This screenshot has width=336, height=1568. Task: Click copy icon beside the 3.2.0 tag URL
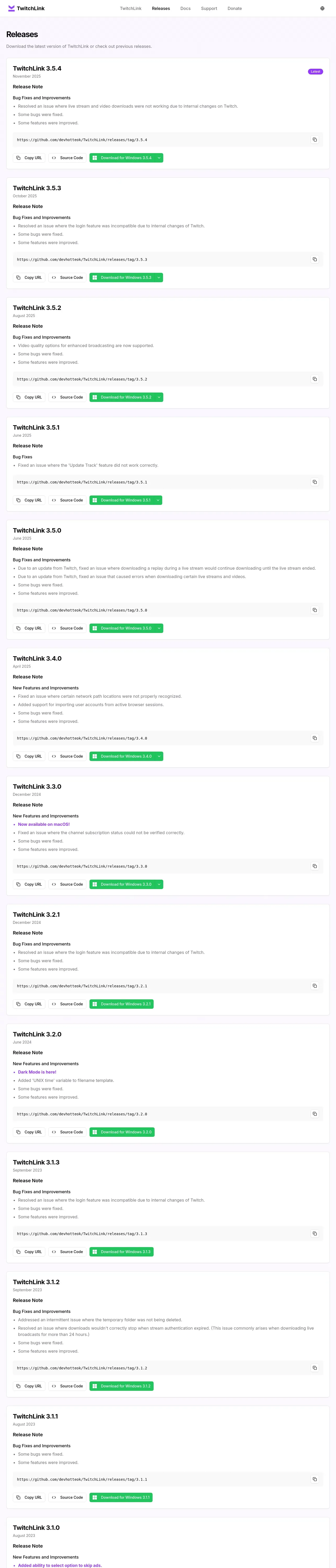(x=315, y=1114)
